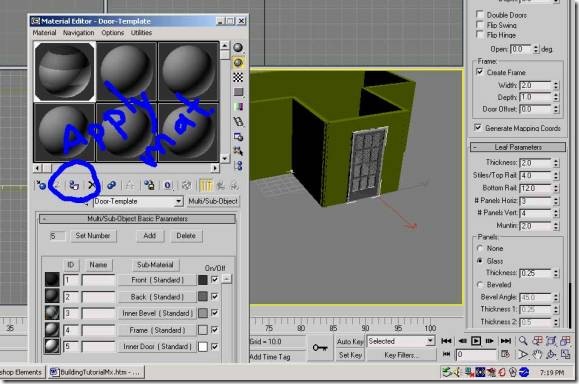The image size is (579, 384).
Task: Open the Navigation menu
Action: tap(78, 32)
